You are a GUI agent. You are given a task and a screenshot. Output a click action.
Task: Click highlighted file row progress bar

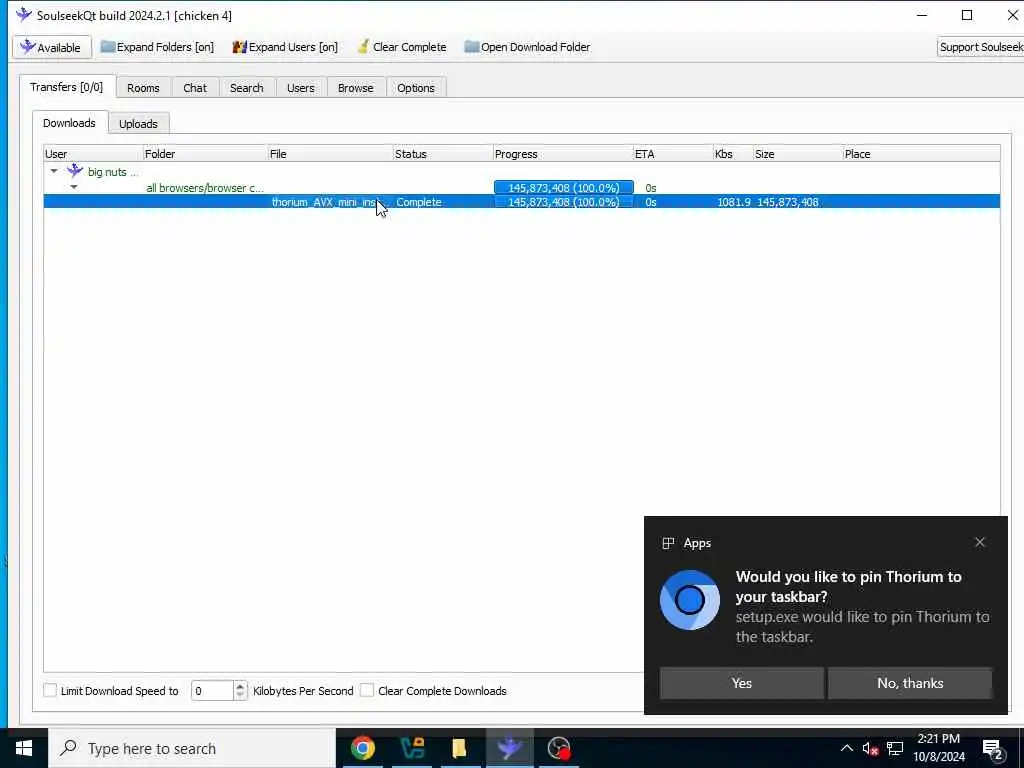point(564,202)
